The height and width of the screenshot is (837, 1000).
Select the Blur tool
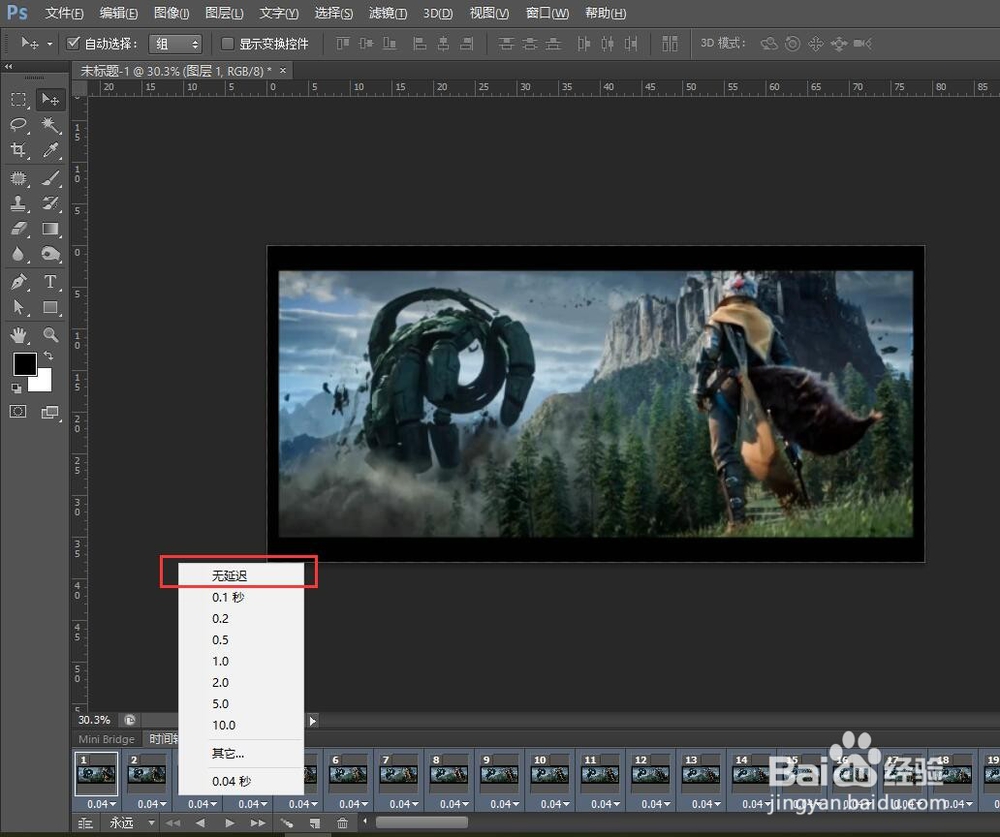(18, 254)
